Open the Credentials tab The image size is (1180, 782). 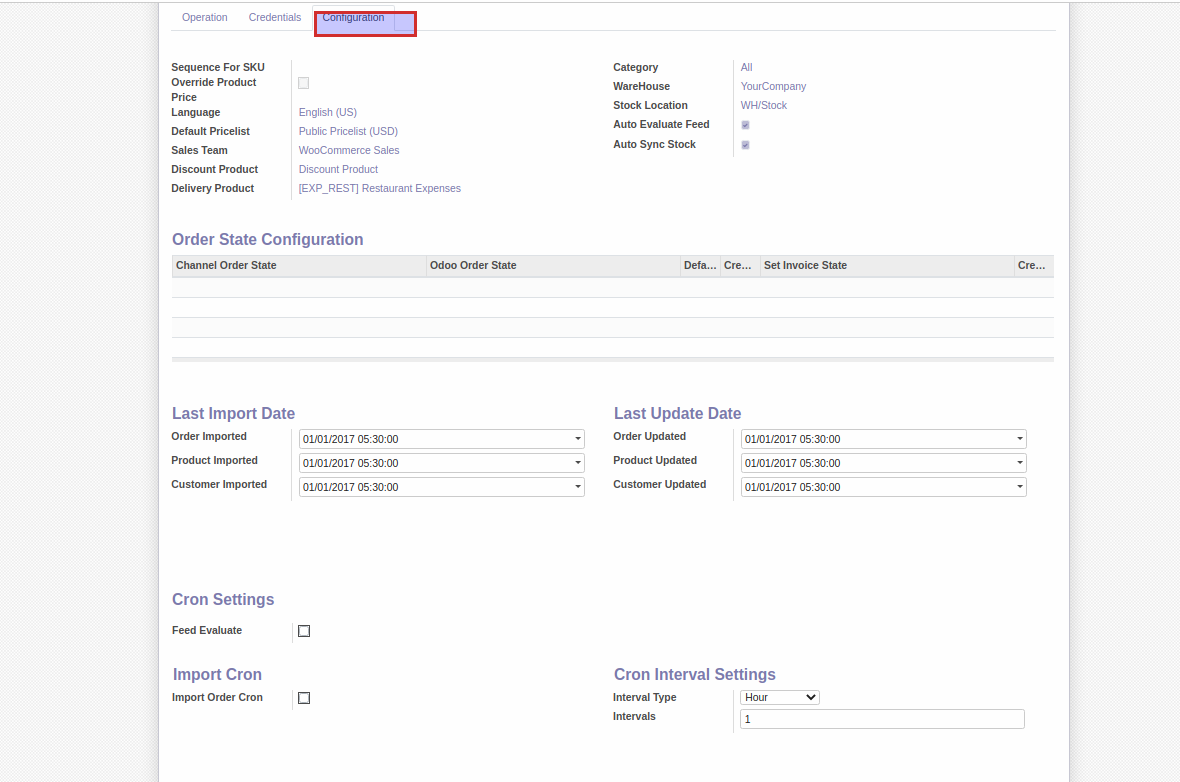click(x=275, y=17)
